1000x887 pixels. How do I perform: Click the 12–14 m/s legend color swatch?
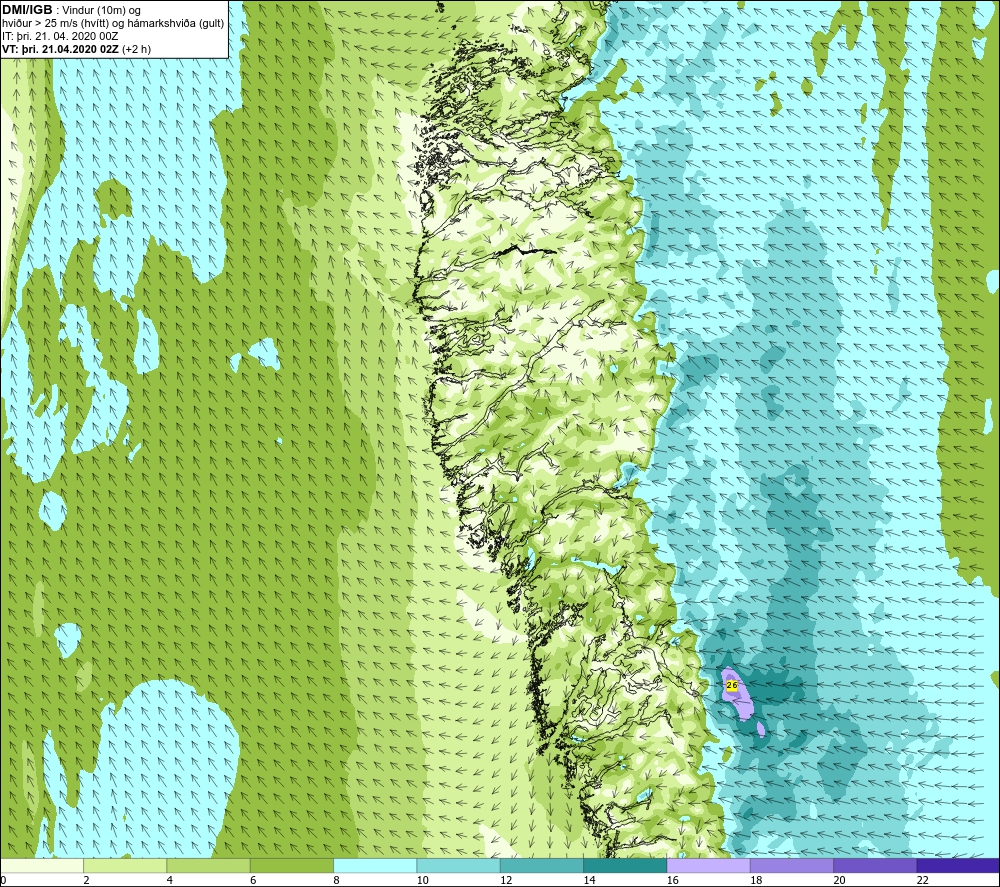(542, 865)
